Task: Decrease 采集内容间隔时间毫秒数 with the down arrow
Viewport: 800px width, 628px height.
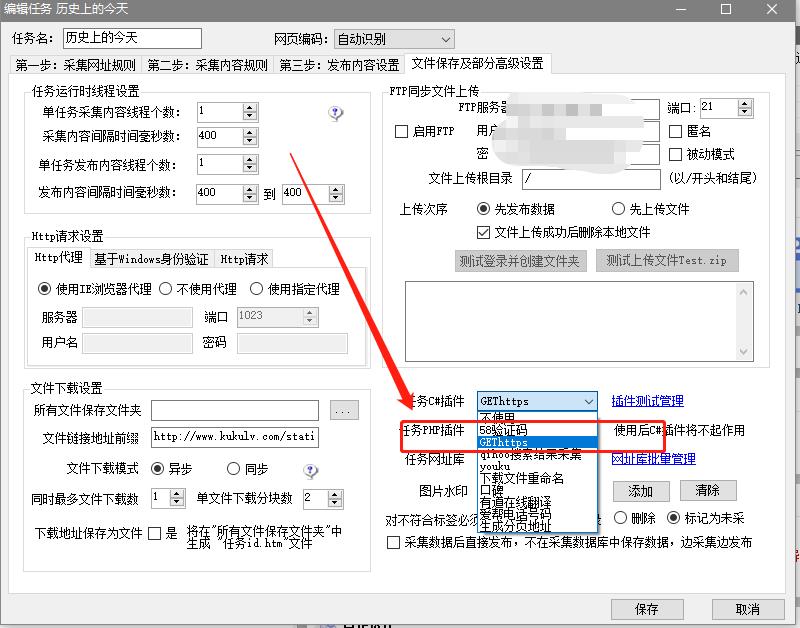Action: (x=249, y=141)
